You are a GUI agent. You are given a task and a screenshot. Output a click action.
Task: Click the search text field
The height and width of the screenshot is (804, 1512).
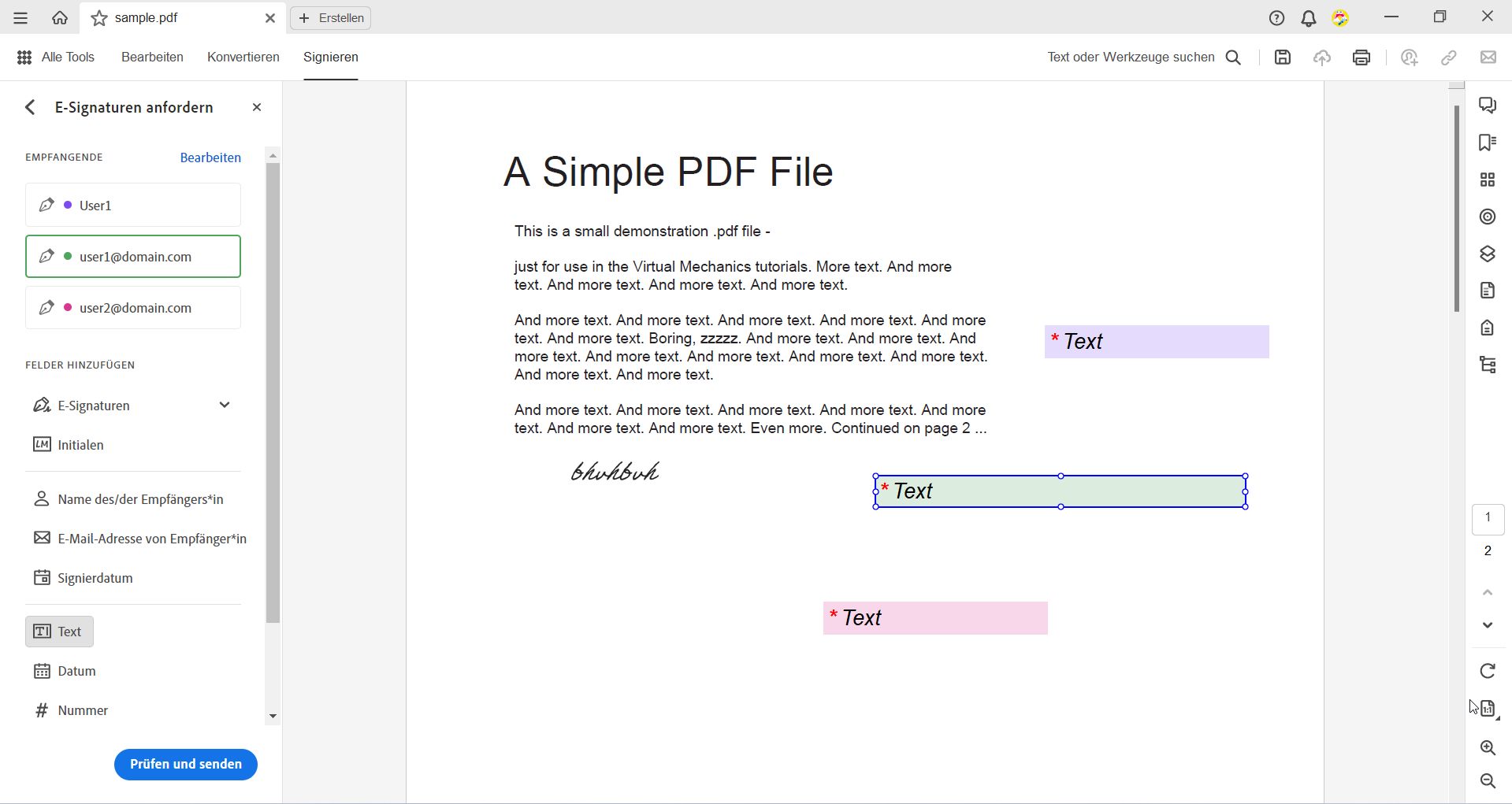coord(1131,57)
